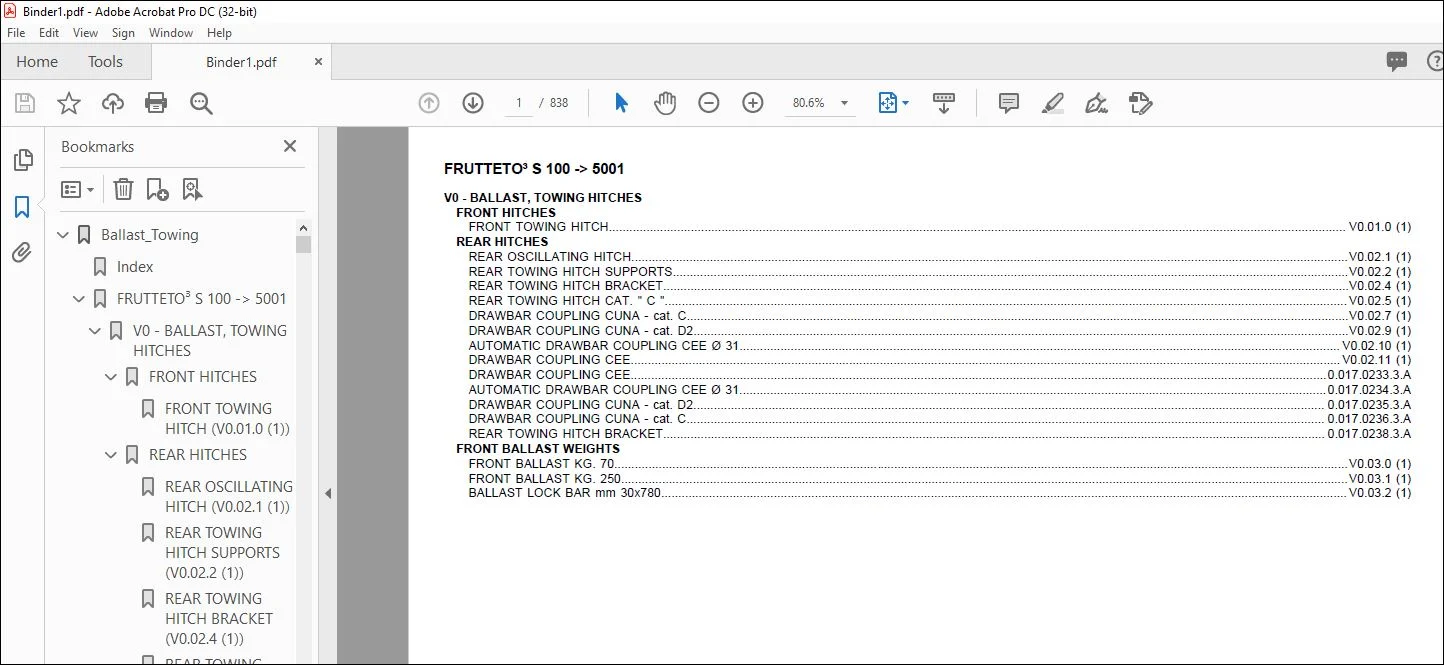Open REAR TOWING HITCH SUPPORTS bookmark
The image size is (1444, 665).
(222, 553)
